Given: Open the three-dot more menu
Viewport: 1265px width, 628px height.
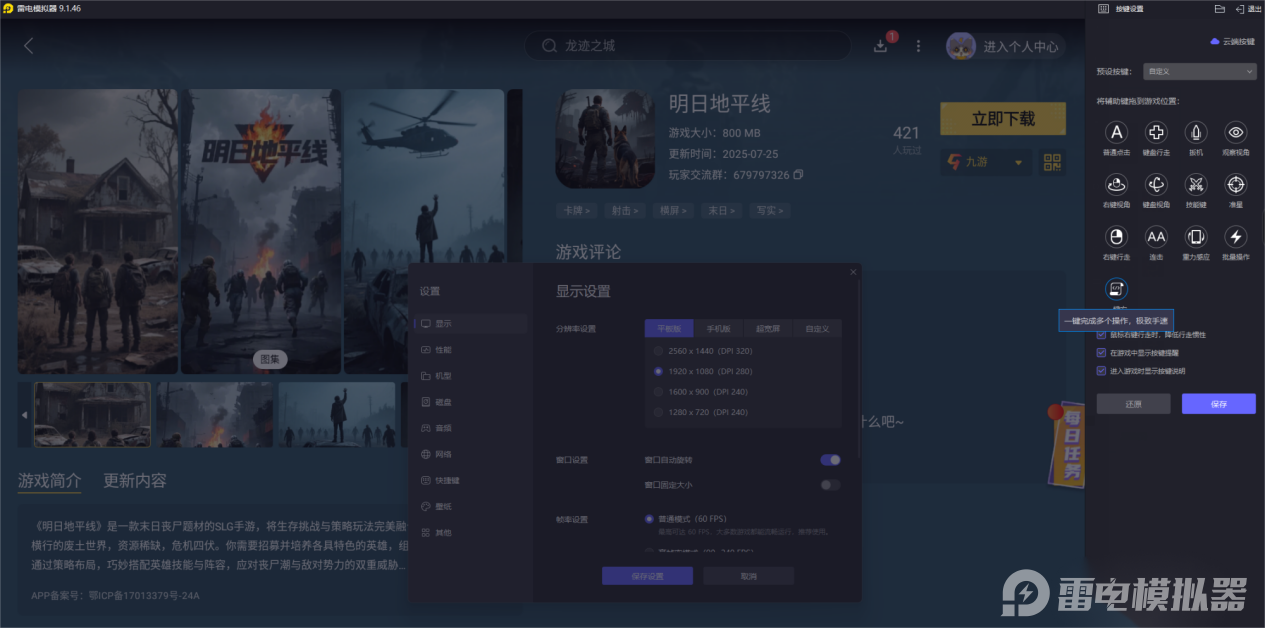Looking at the screenshot, I should (x=918, y=46).
